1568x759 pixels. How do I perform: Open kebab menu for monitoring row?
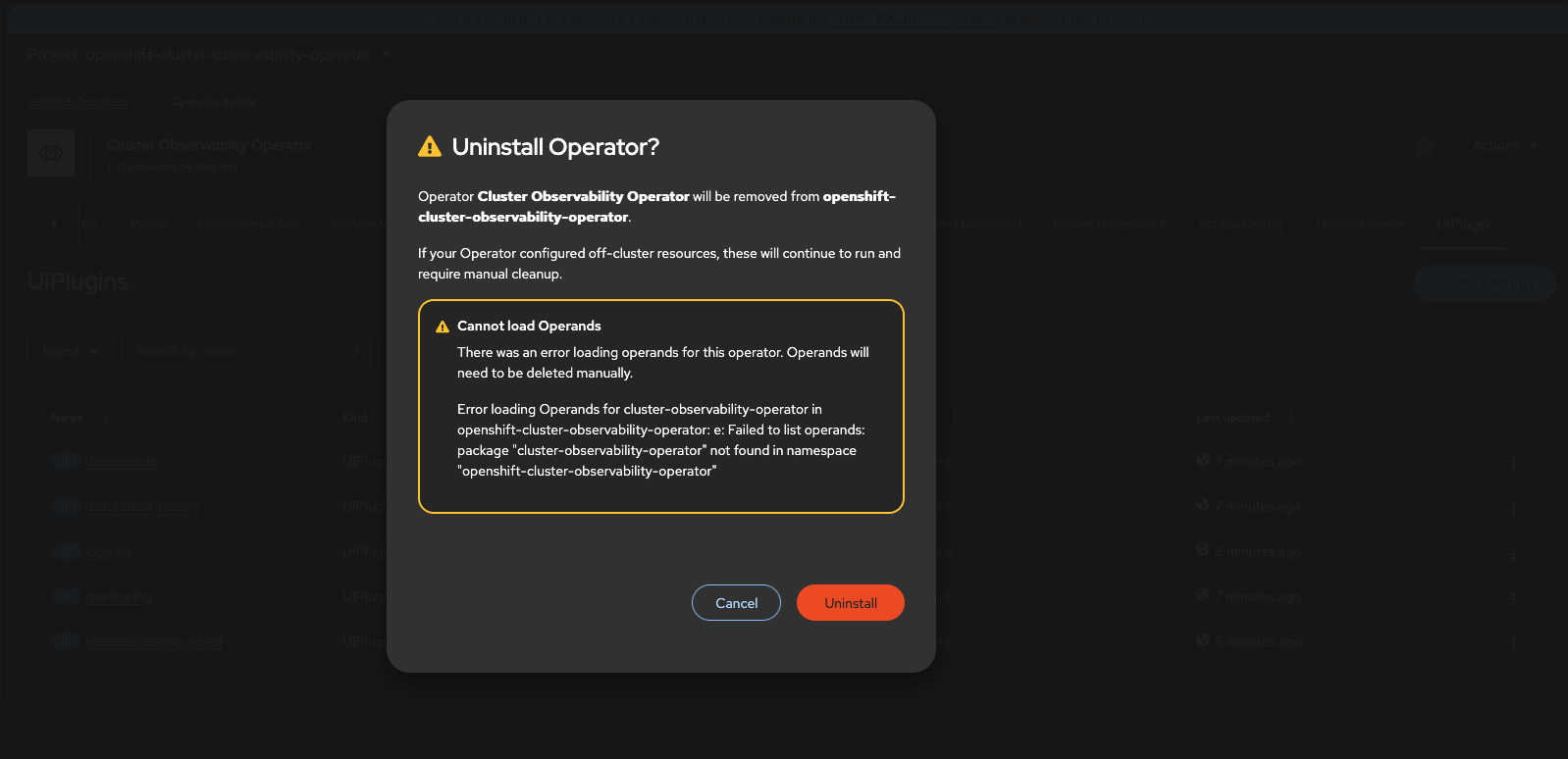tap(1514, 598)
